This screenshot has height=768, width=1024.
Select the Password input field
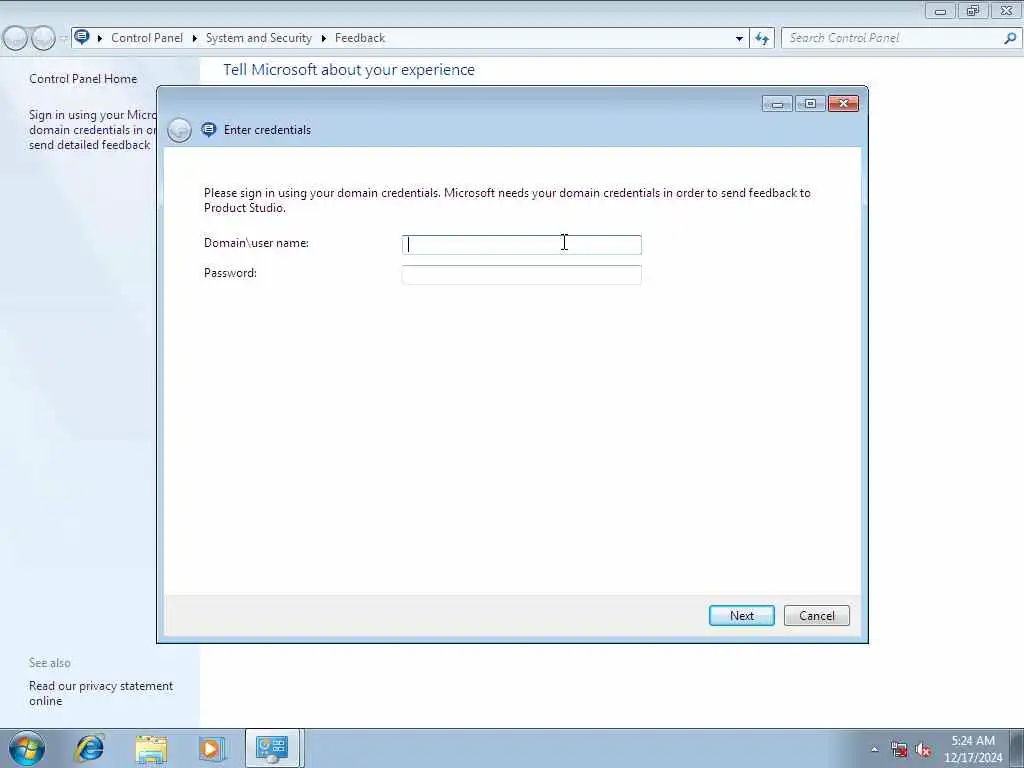pyautogui.click(x=521, y=274)
